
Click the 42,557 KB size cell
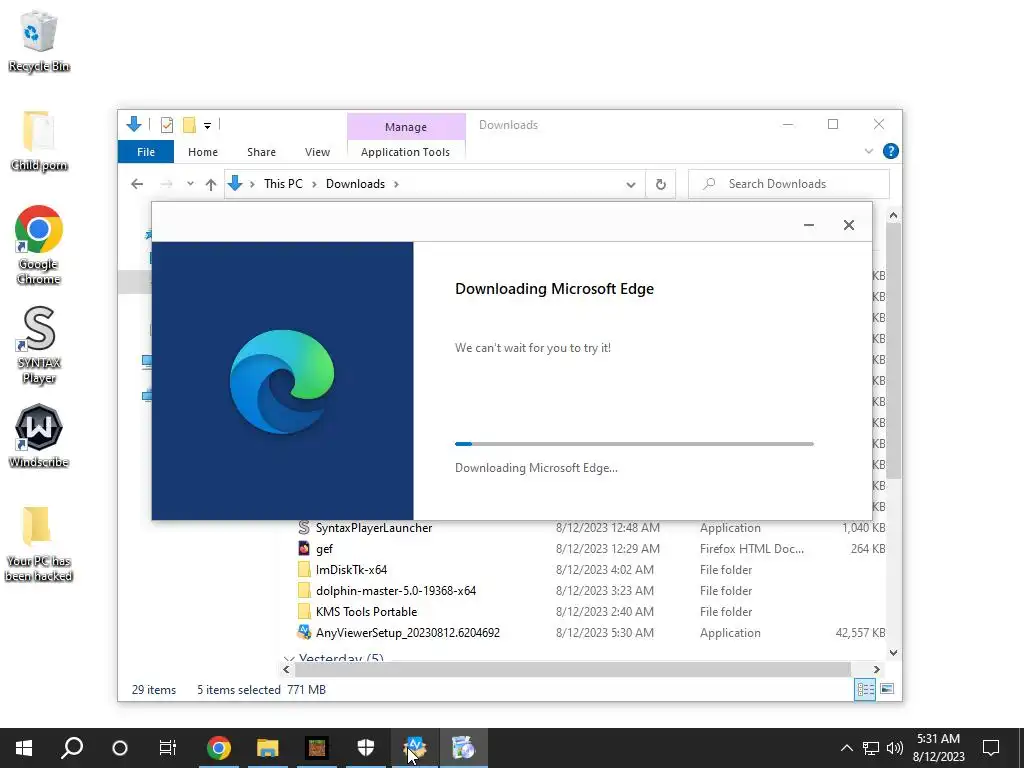860,633
